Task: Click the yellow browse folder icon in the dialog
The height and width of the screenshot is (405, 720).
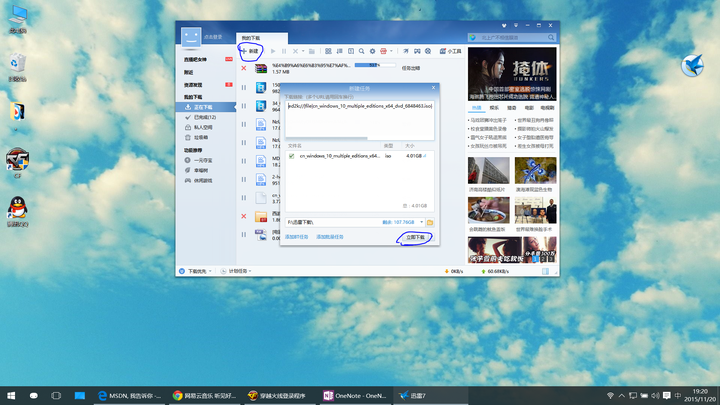Action: [430, 222]
